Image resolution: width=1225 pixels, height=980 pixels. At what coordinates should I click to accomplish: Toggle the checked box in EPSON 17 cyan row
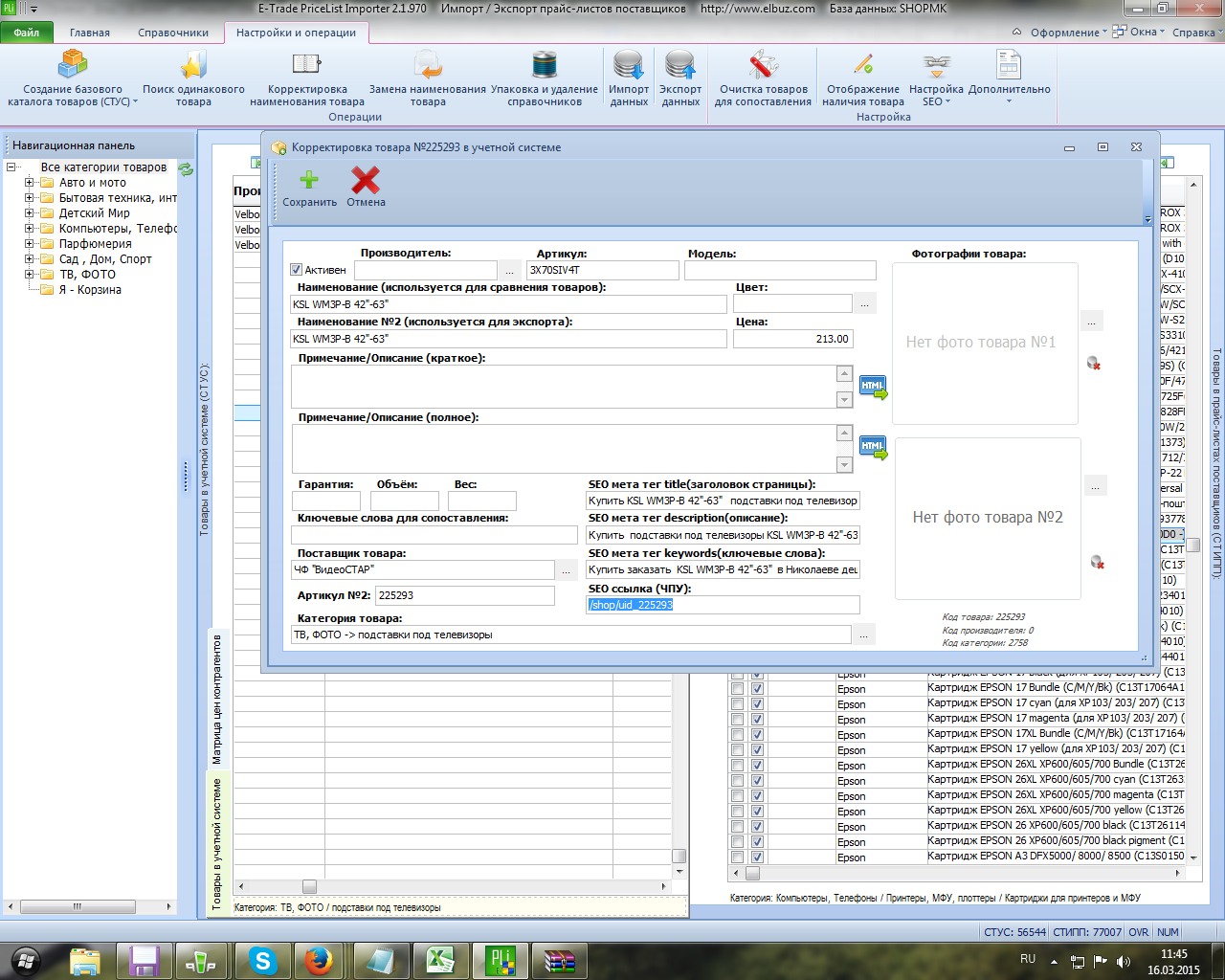tap(757, 703)
